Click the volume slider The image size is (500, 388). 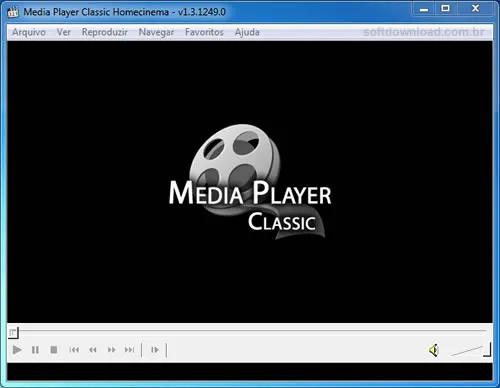470,350
